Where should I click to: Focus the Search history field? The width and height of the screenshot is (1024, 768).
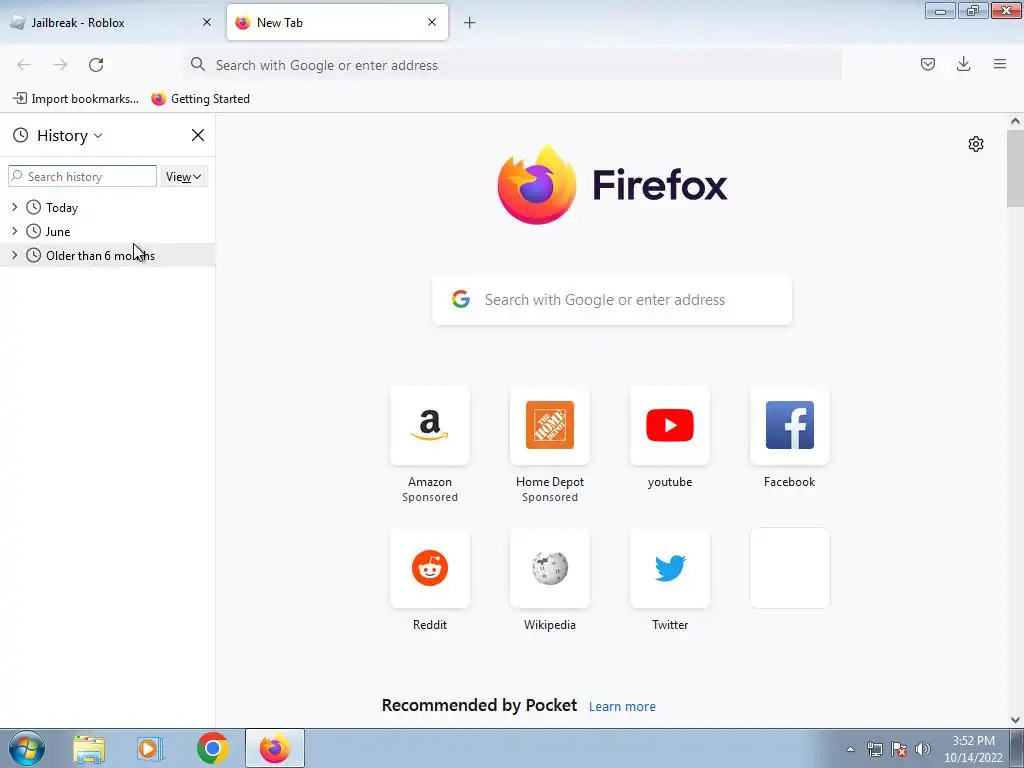[82, 176]
